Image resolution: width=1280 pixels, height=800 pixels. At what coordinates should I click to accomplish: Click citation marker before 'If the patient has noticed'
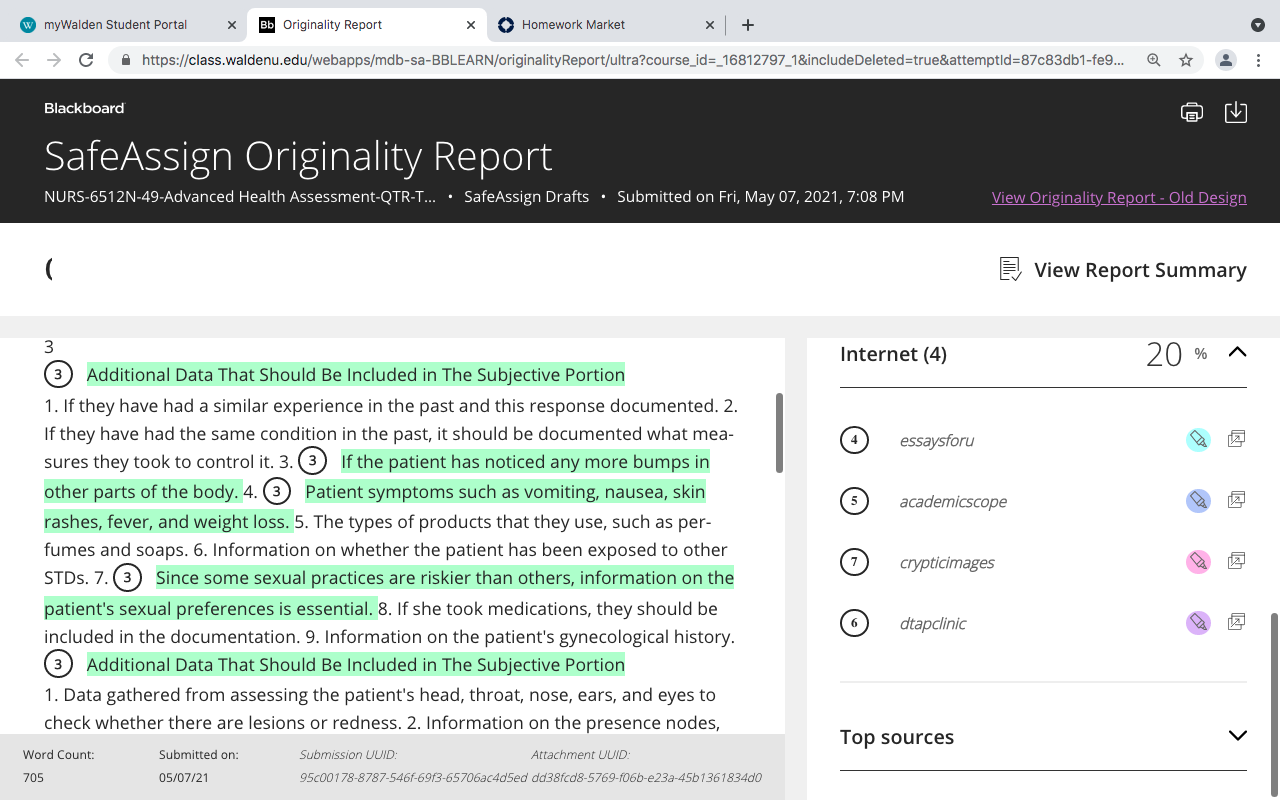point(313,461)
